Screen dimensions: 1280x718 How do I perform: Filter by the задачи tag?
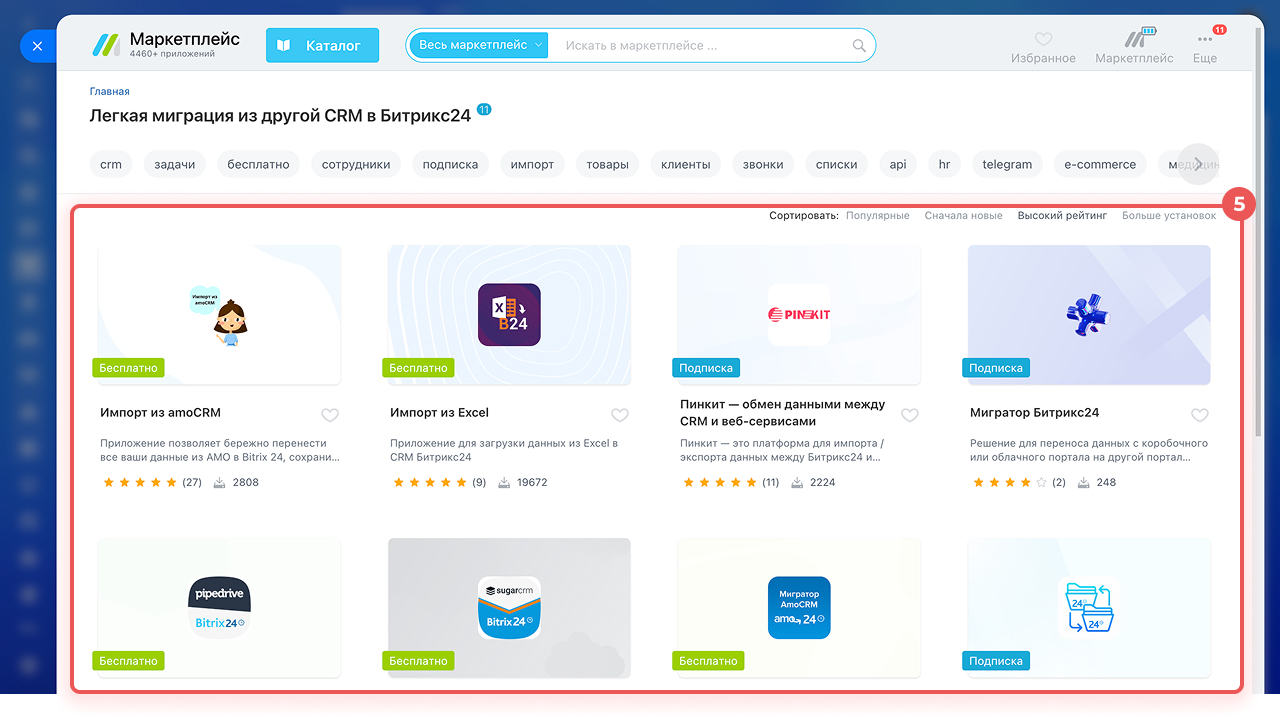click(x=175, y=164)
